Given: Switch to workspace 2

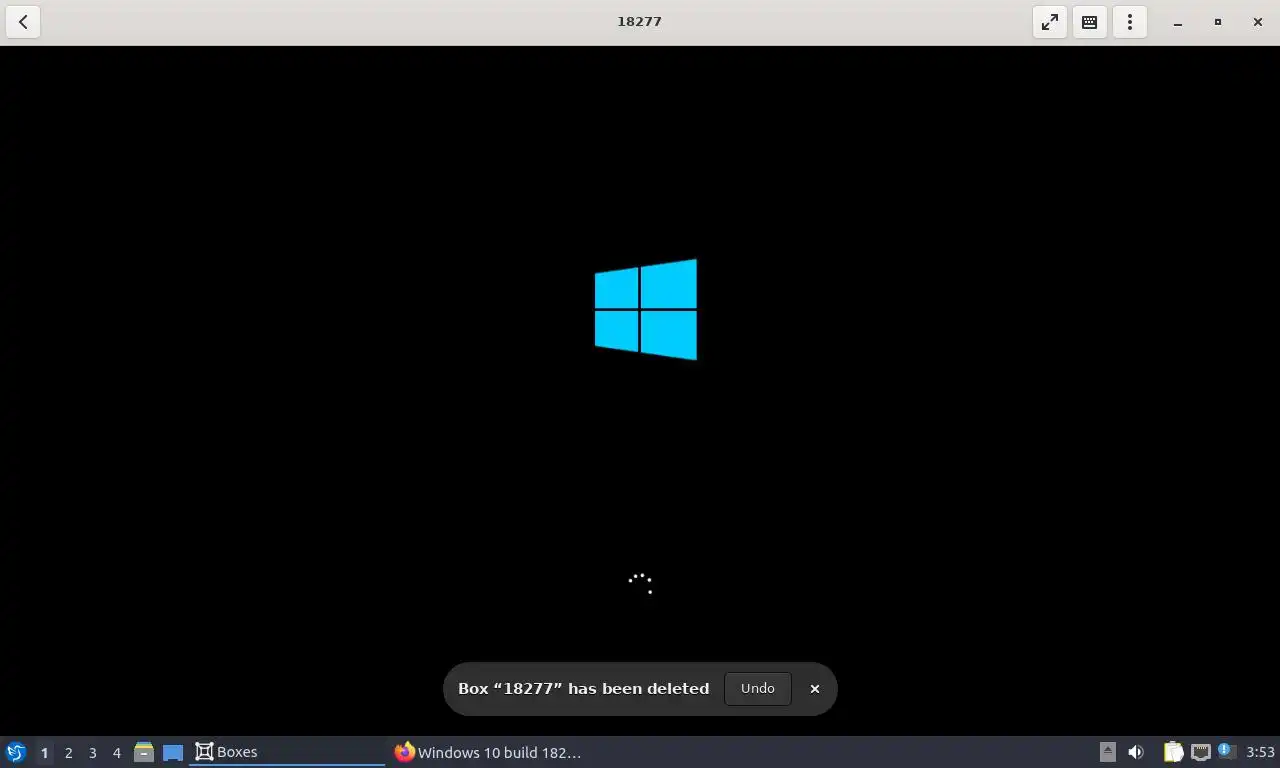Looking at the screenshot, I should (68, 752).
